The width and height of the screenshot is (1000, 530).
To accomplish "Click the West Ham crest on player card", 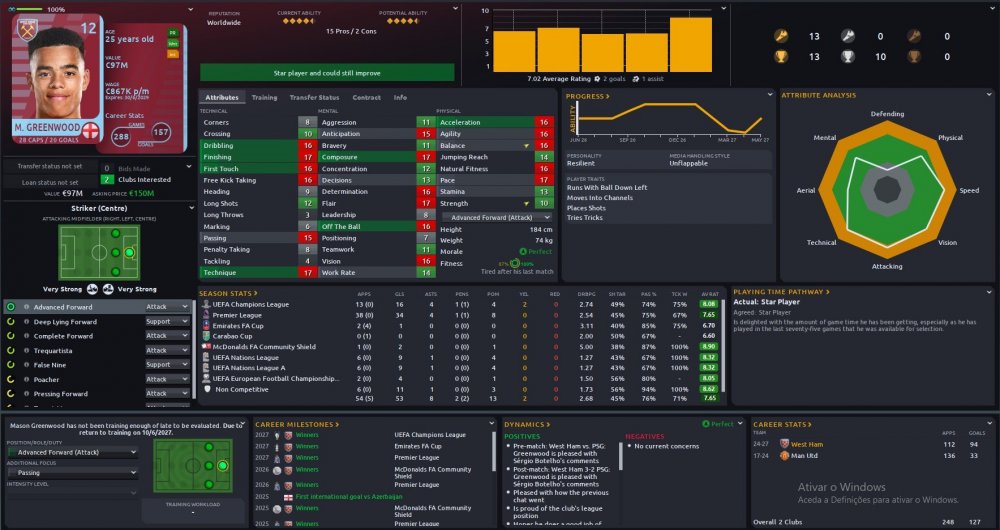I will coord(27,29).
